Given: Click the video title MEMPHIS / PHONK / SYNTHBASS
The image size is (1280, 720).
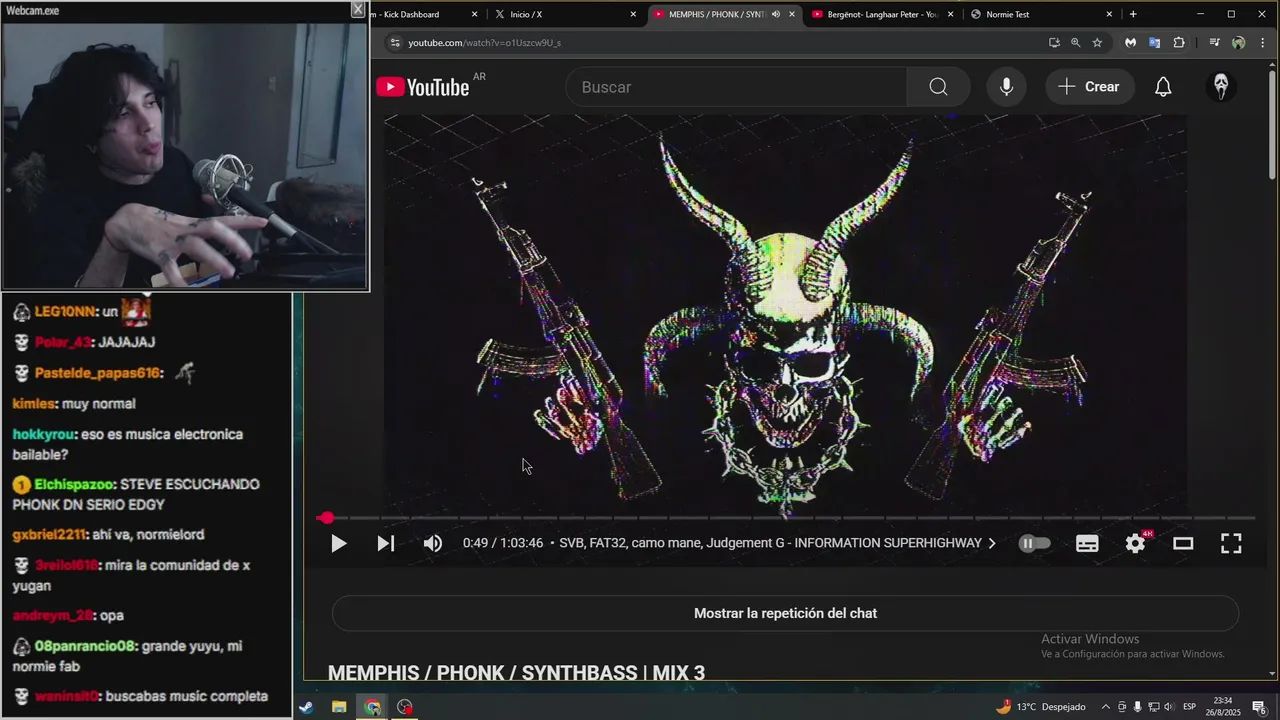Looking at the screenshot, I should [516, 673].
